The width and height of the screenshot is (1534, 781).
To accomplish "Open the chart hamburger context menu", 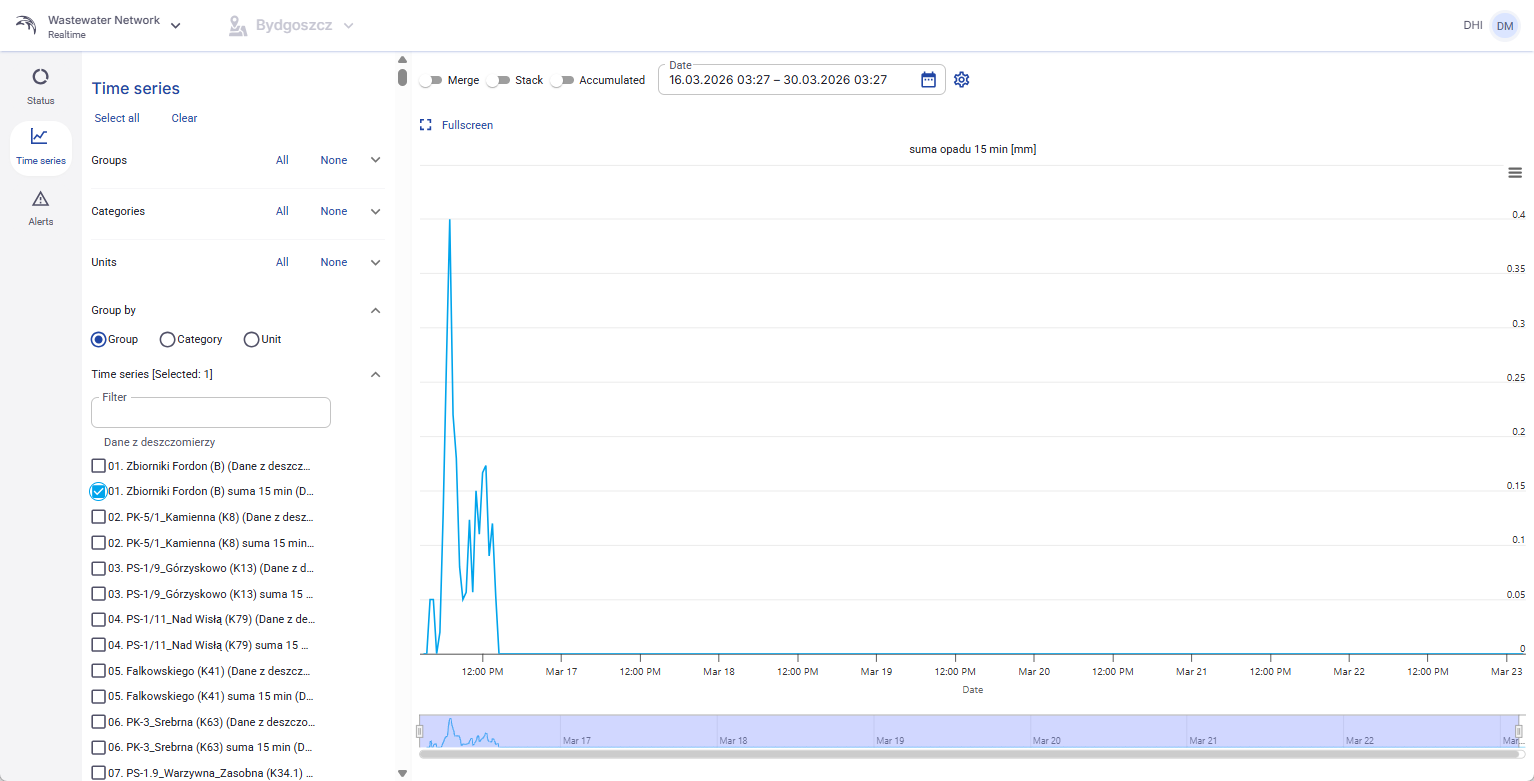I will tap(1515, 172).
